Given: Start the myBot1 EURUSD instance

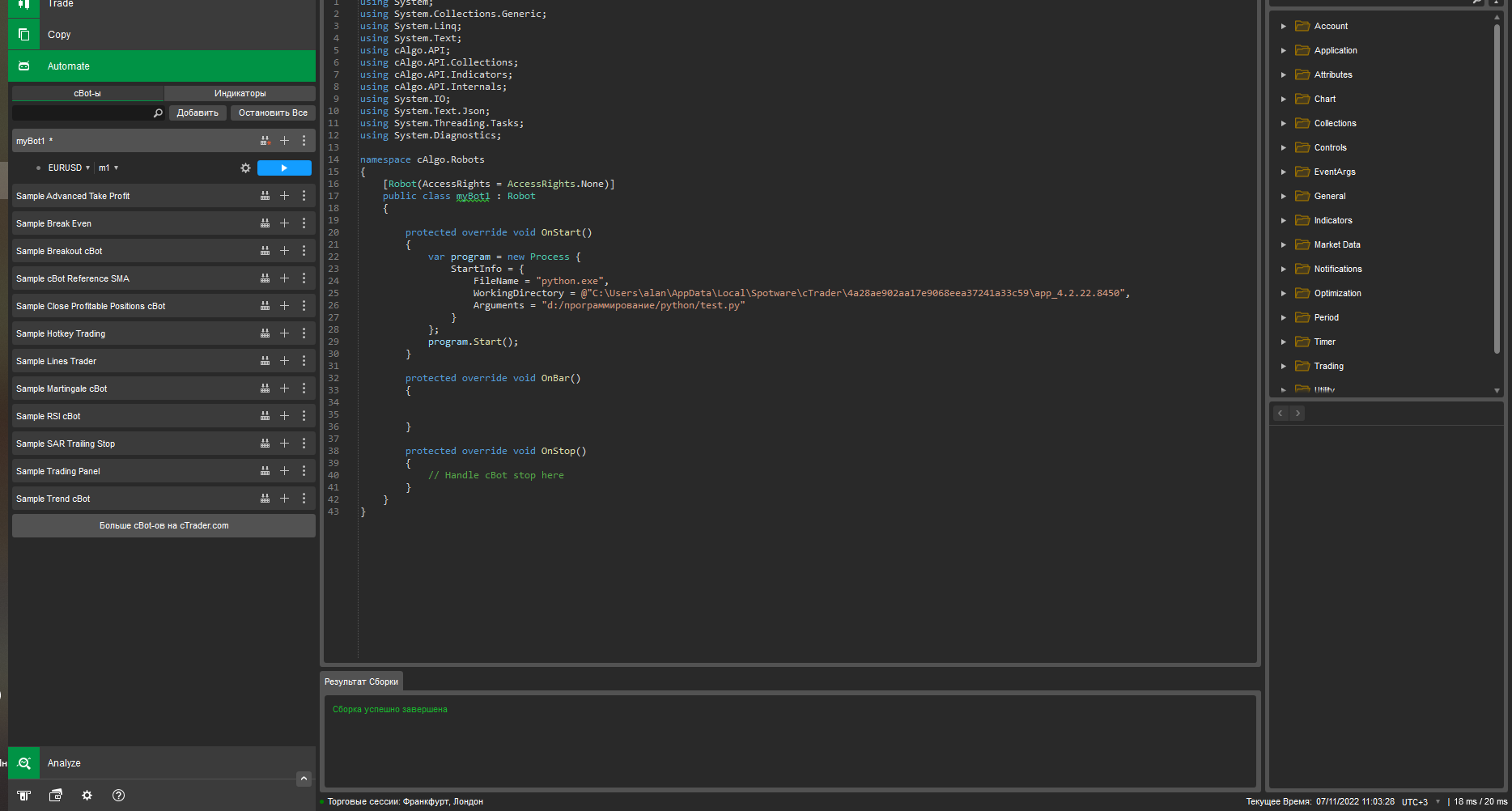Looking at the screenshot, I should point(284,168).
